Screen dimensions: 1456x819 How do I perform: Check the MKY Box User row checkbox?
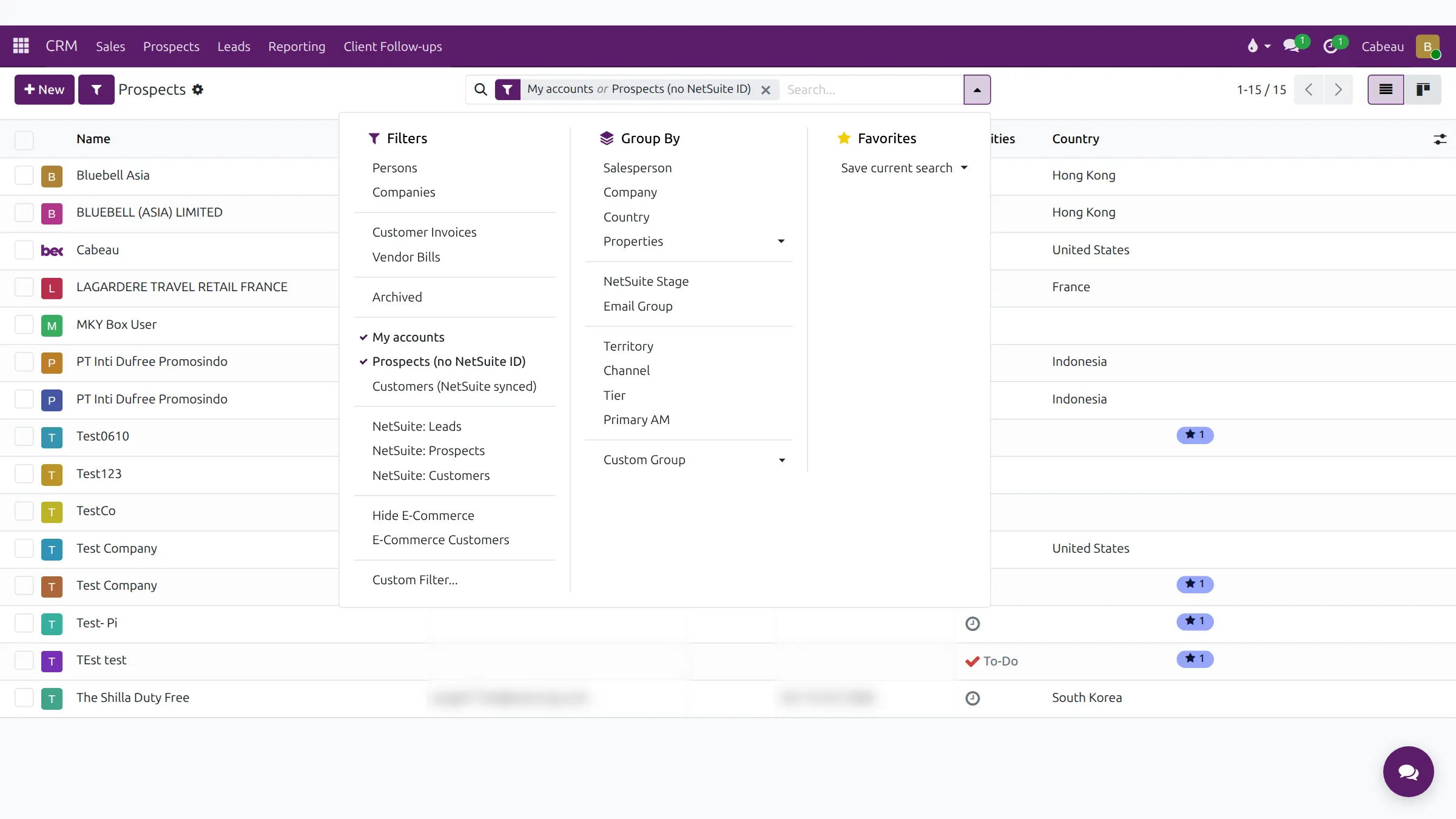[24, 325]
